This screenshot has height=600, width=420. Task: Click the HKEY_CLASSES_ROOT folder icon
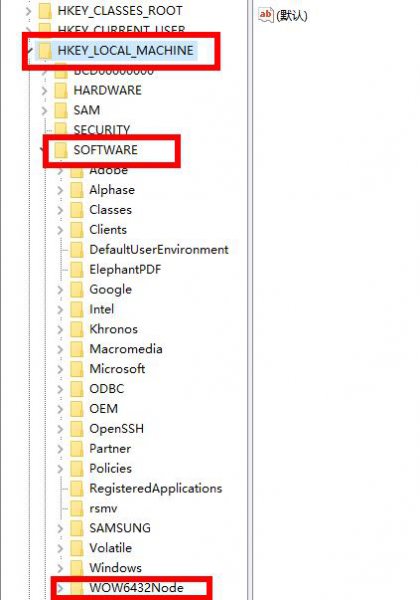46,11
